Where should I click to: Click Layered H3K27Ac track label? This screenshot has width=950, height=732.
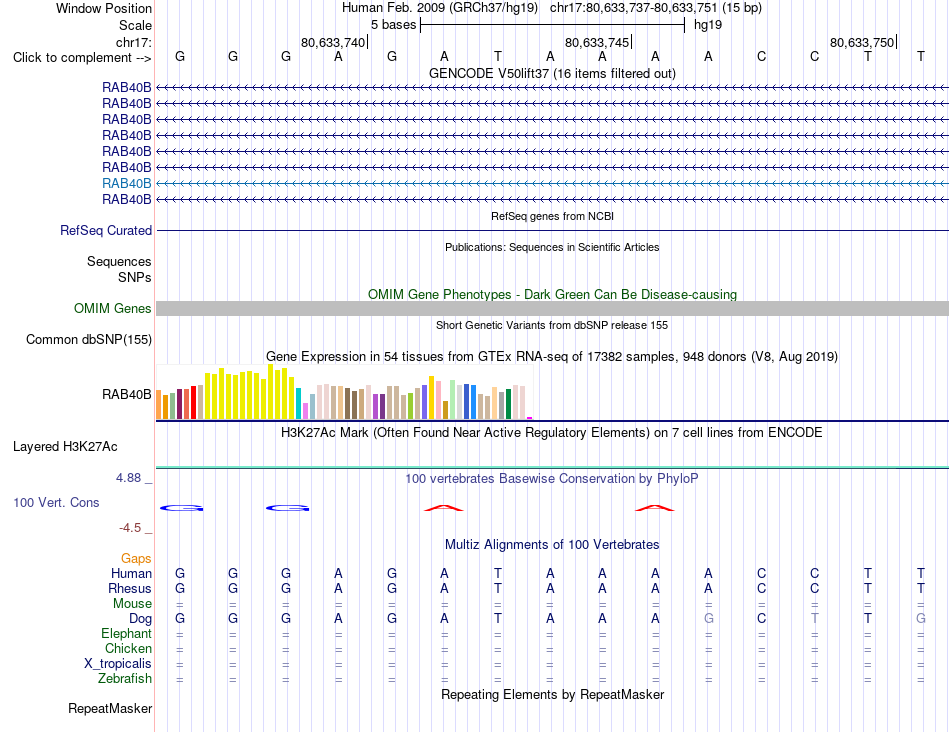click(x=65, y=447)
